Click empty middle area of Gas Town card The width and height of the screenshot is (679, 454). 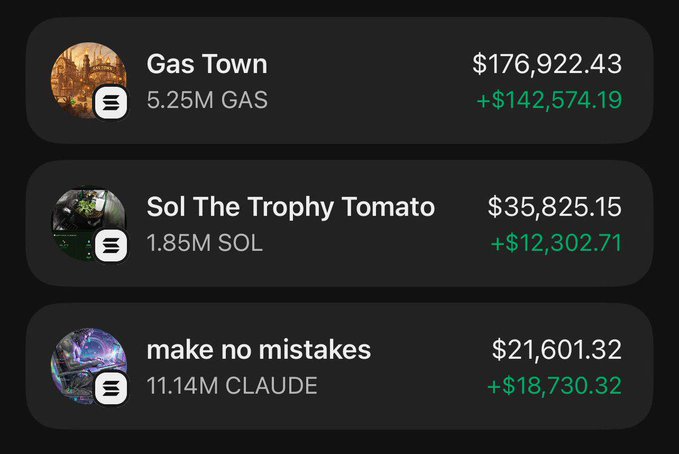(x=370, y=82)
